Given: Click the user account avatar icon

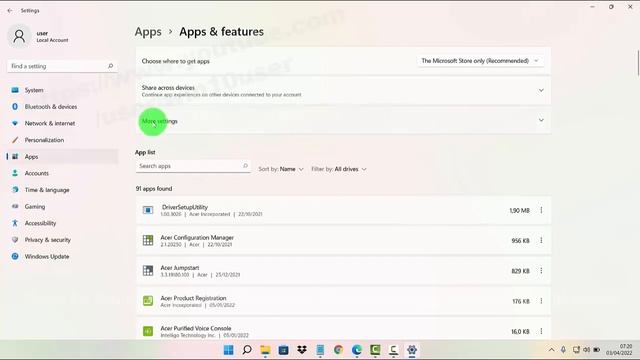Looking at the screenshot, I should [19, 36].
